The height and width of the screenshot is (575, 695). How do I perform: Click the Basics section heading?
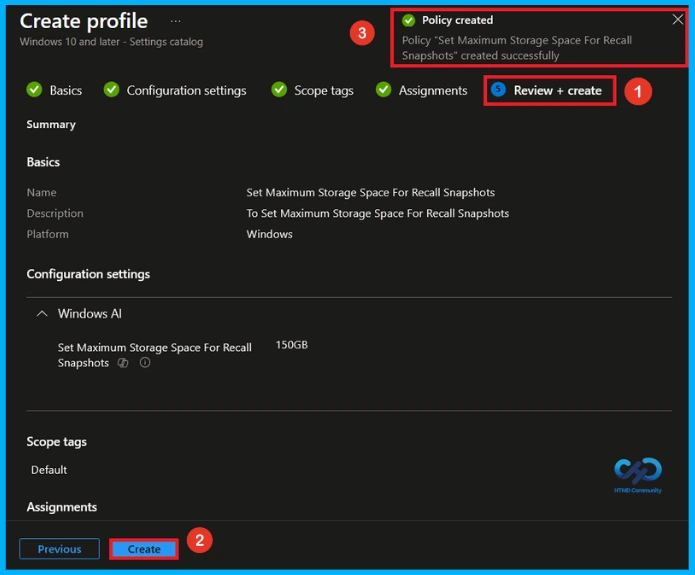[43, 162]
